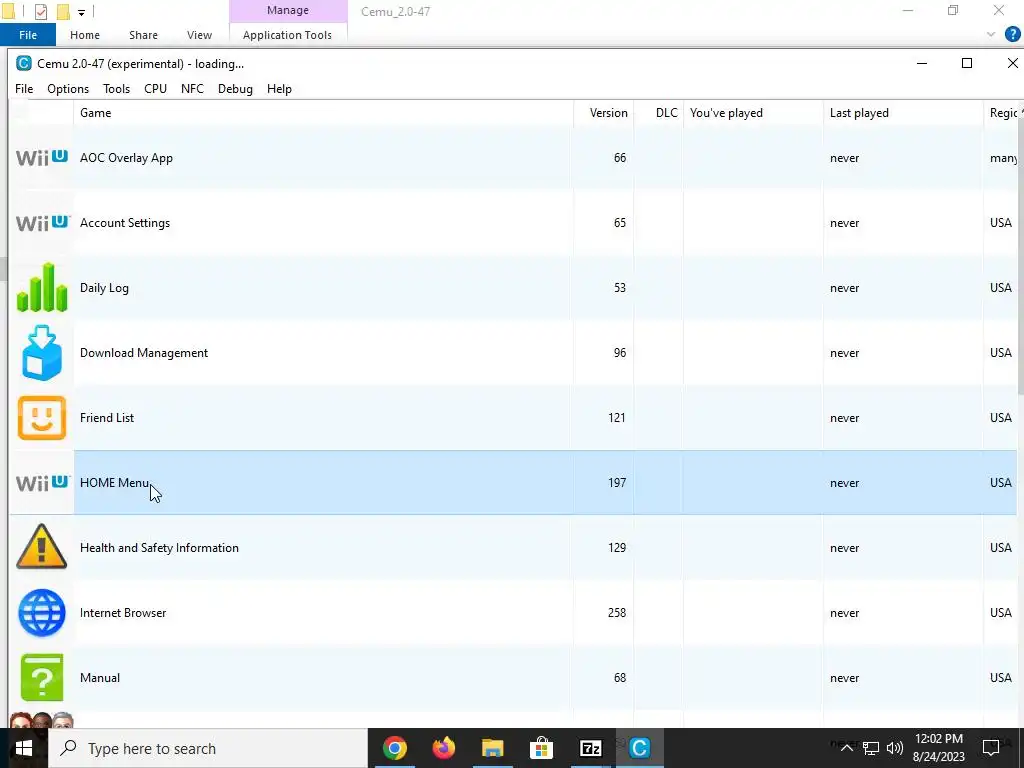Click the new folder quick access icon

click(63, 11)
